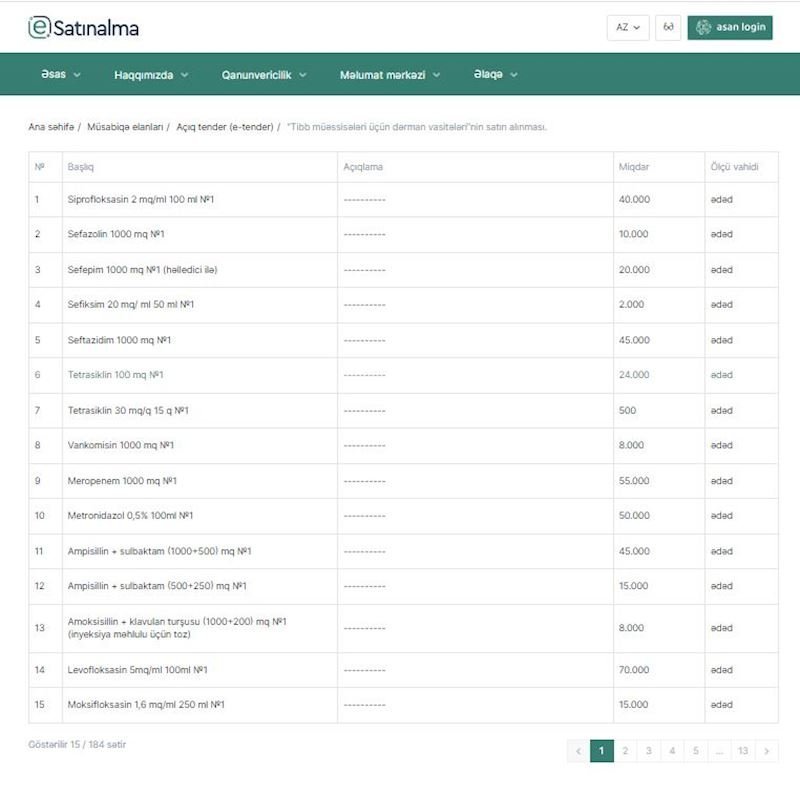Click the Tetrasiklin 100 mq №1 row

pos(115,375)
